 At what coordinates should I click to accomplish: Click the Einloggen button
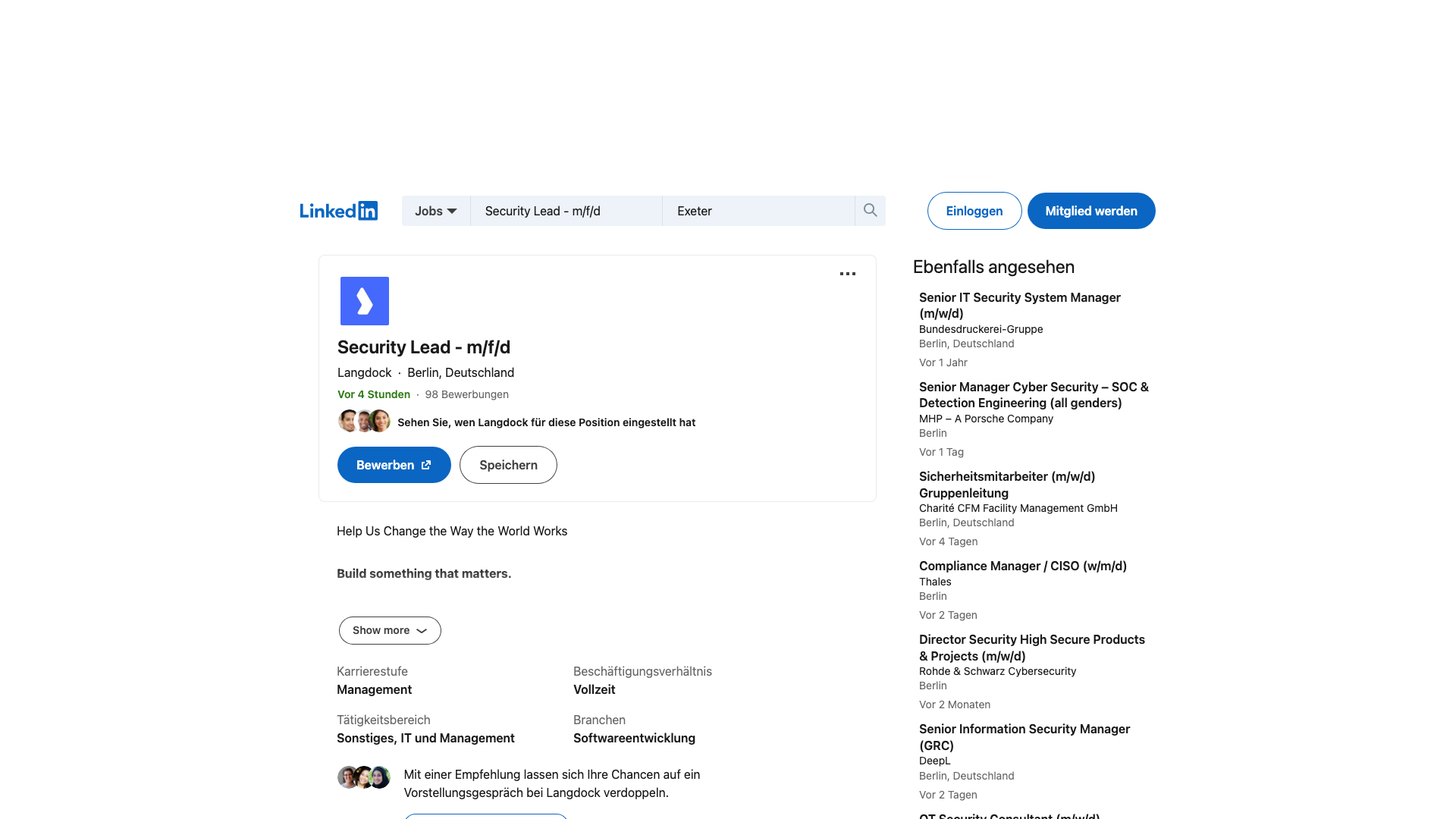tap(974, 211)
